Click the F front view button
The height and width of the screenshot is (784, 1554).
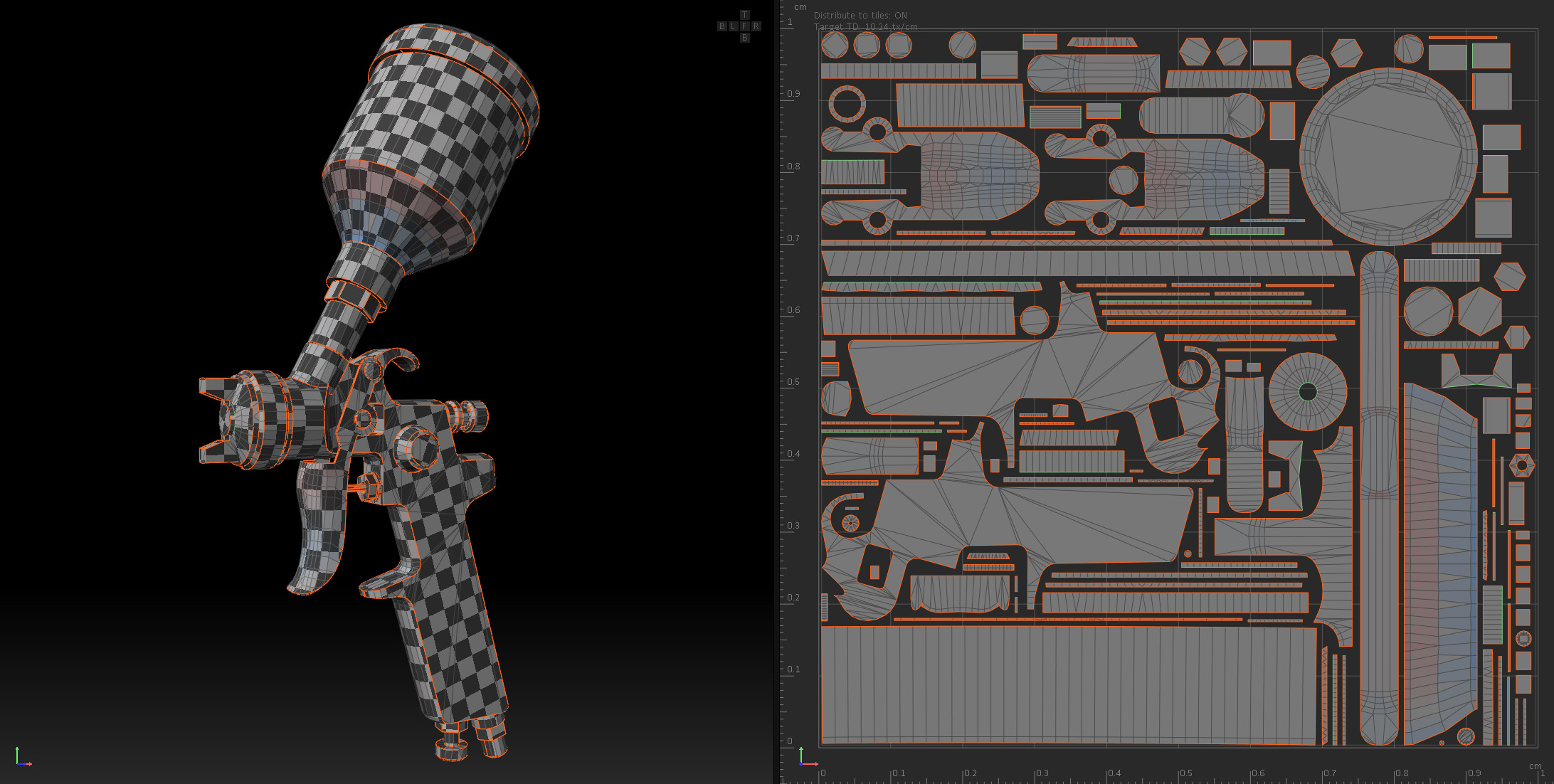click(744, 26)
